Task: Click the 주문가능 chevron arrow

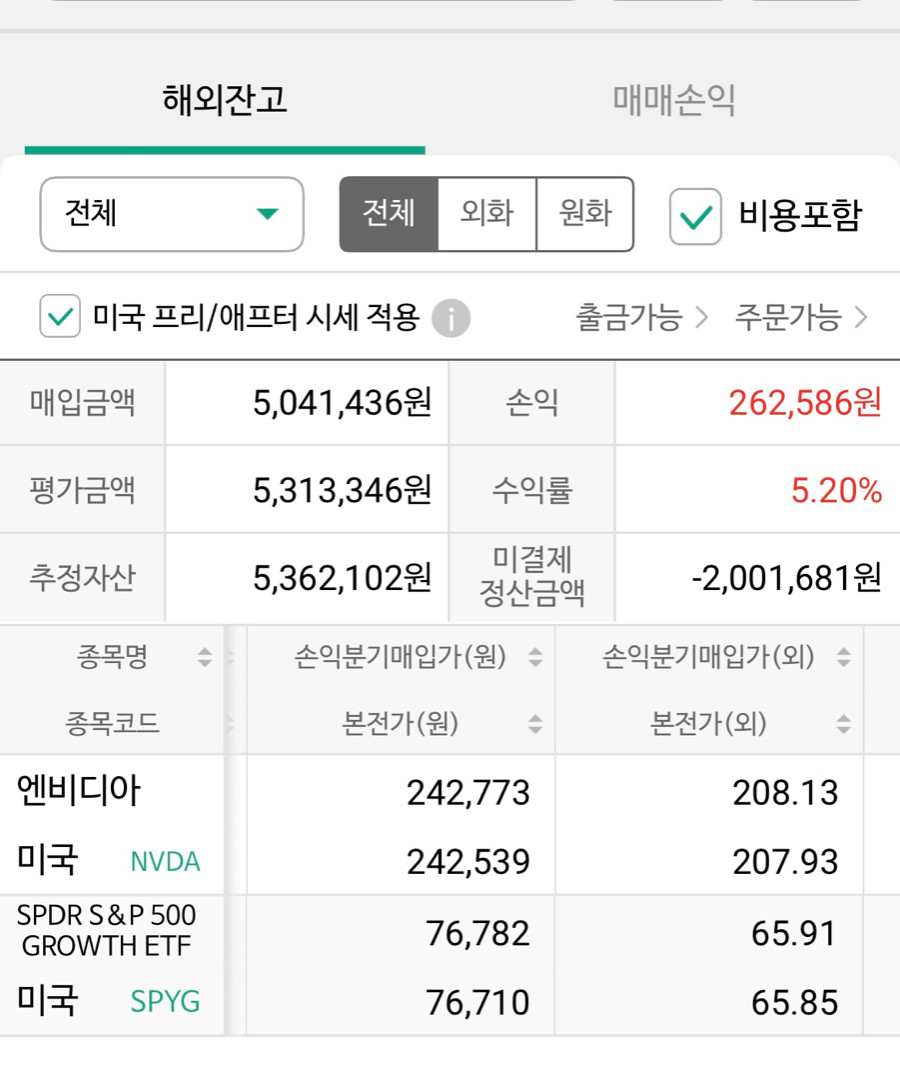Action: (860, 318)
